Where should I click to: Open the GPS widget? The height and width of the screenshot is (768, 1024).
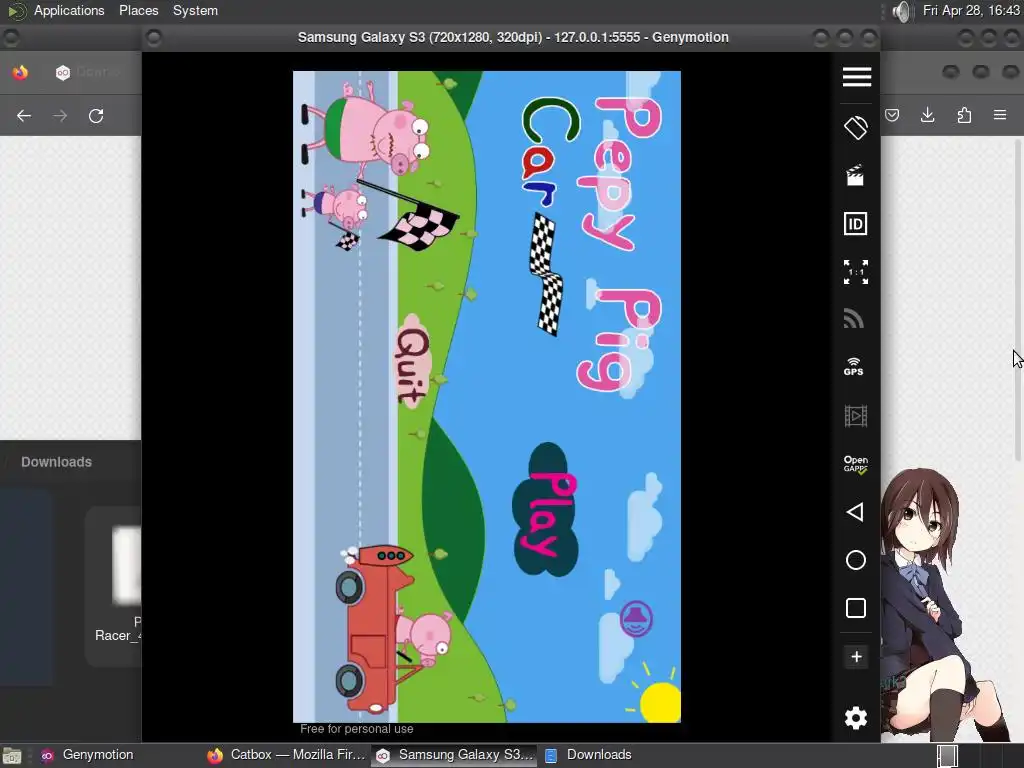[854, 366]
